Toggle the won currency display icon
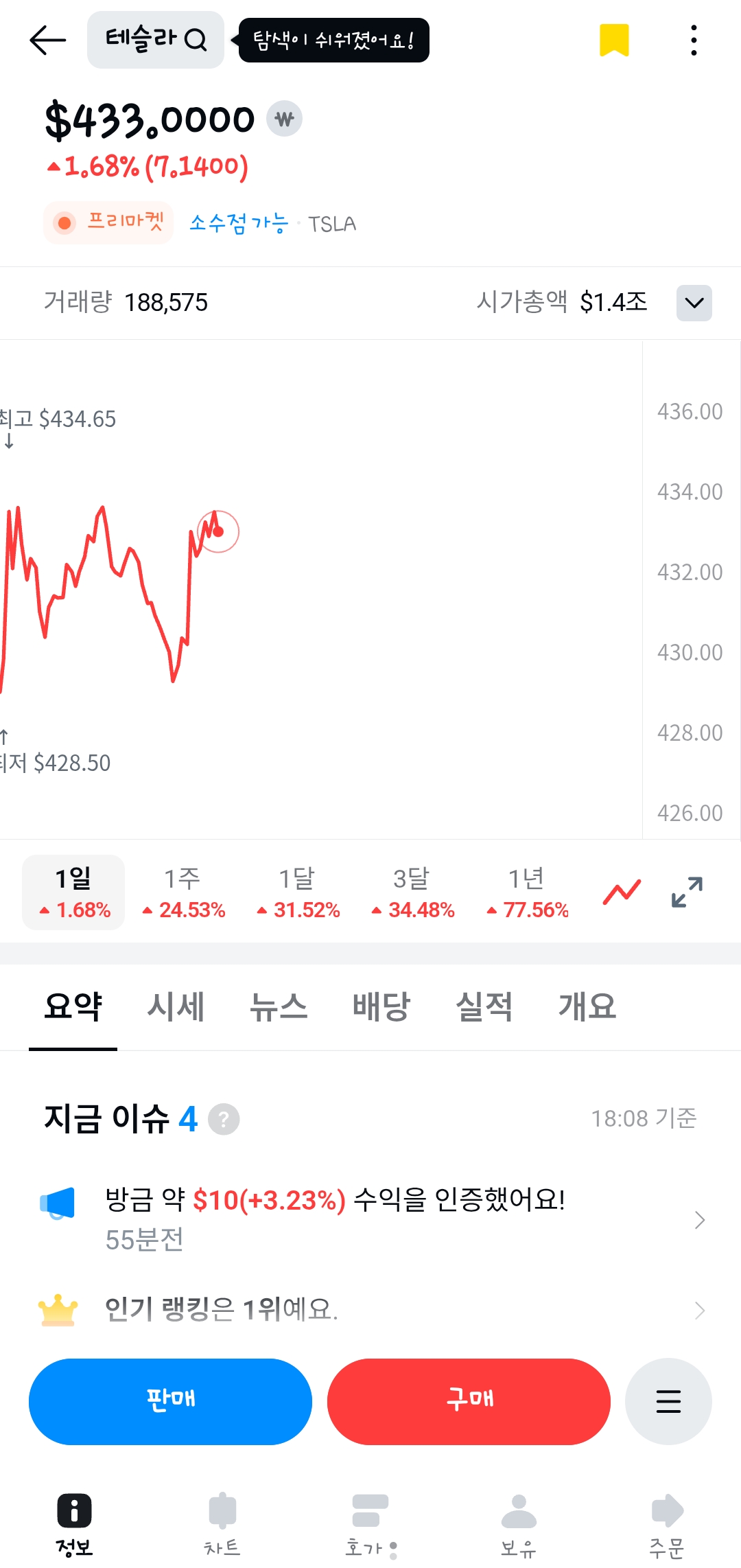 tap(284, 119)
